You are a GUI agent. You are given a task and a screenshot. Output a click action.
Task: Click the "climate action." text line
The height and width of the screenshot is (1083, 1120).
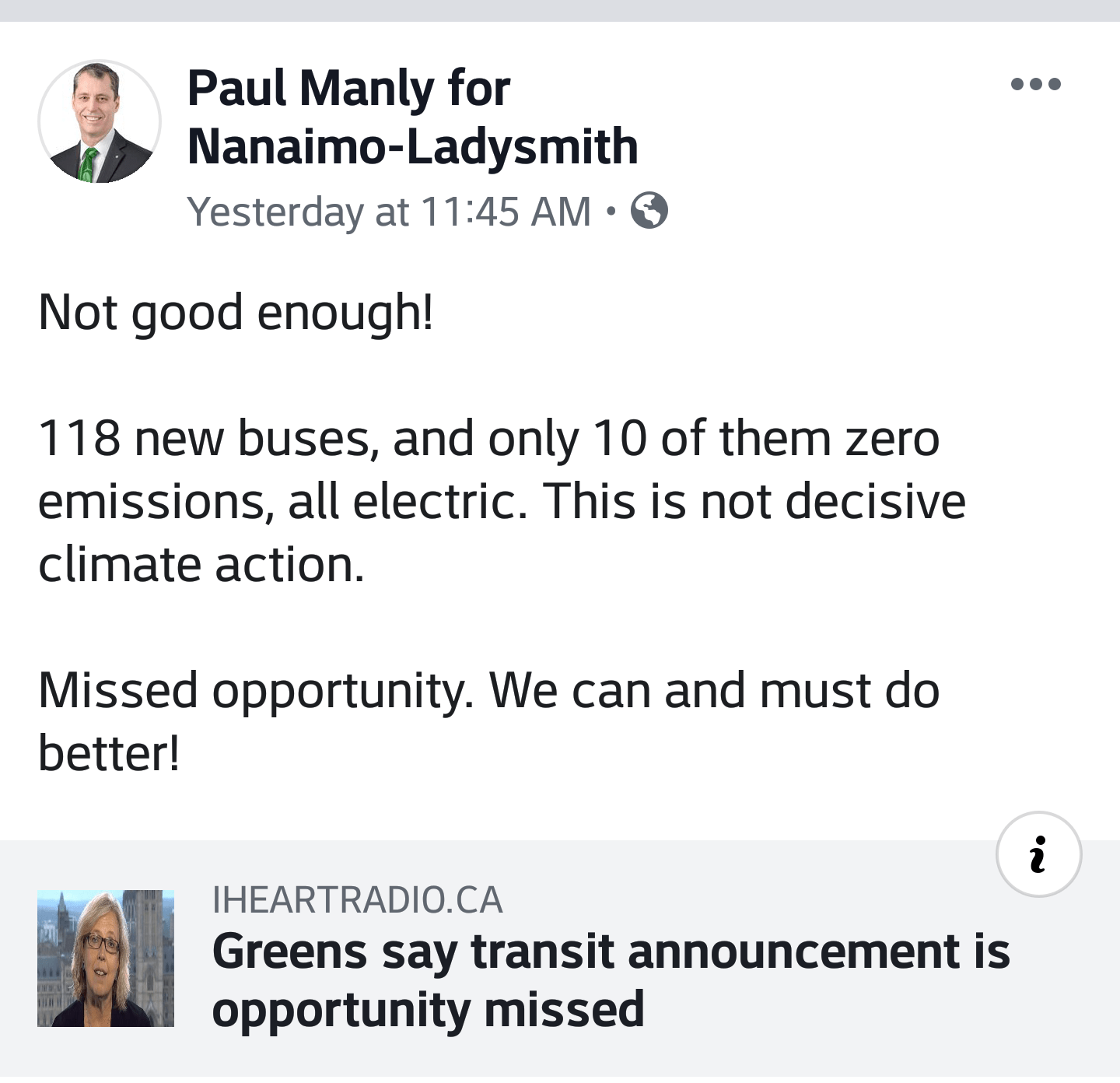[201, 564]
